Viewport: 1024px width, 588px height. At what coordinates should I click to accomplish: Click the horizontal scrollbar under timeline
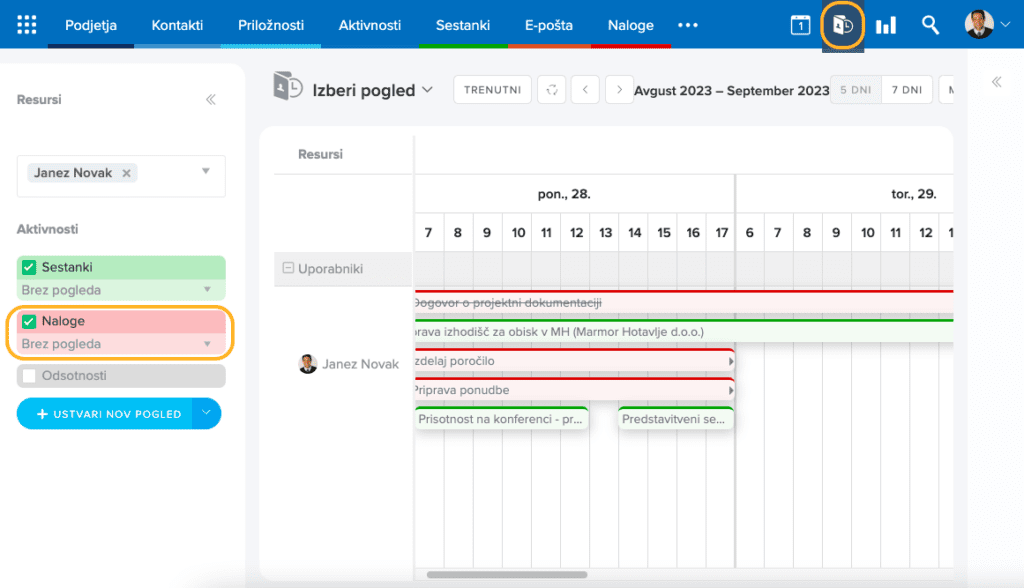506,574
